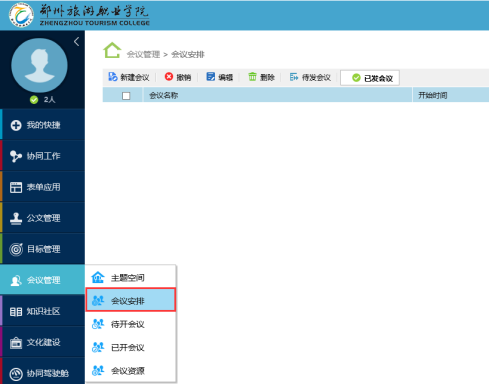Open 待发会议 pending meetings list

click(x=310, y=77)
